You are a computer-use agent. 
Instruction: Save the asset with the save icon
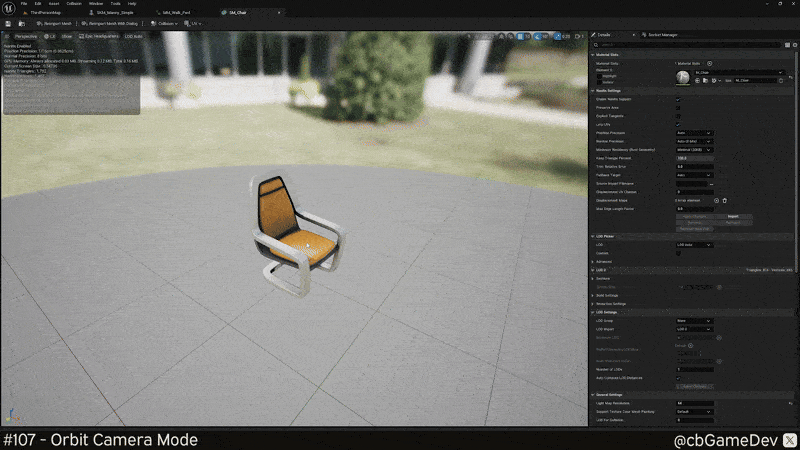tap(8, 23)
